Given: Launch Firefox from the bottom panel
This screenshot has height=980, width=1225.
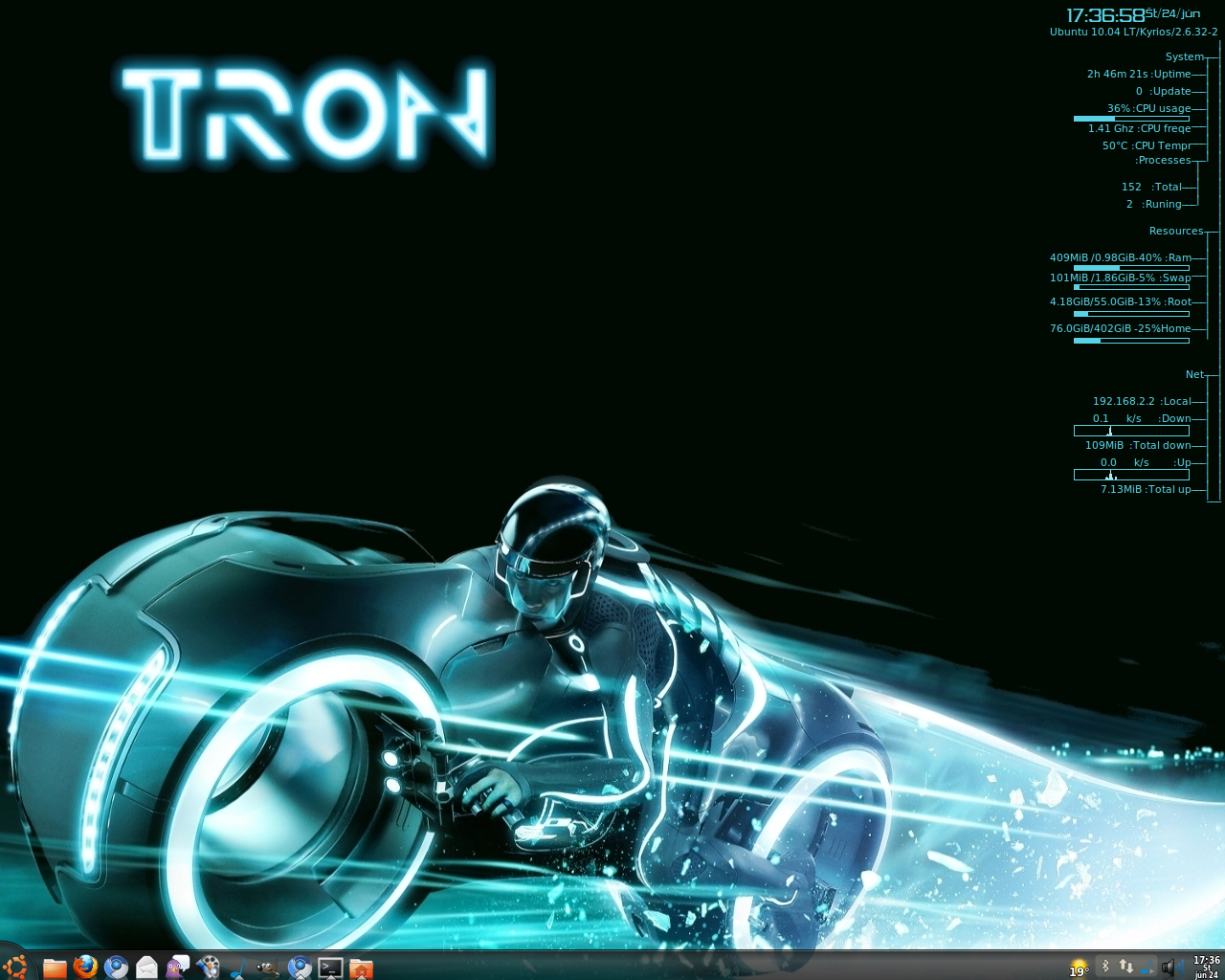Looking at the screenshot, I should pos(85,967).
